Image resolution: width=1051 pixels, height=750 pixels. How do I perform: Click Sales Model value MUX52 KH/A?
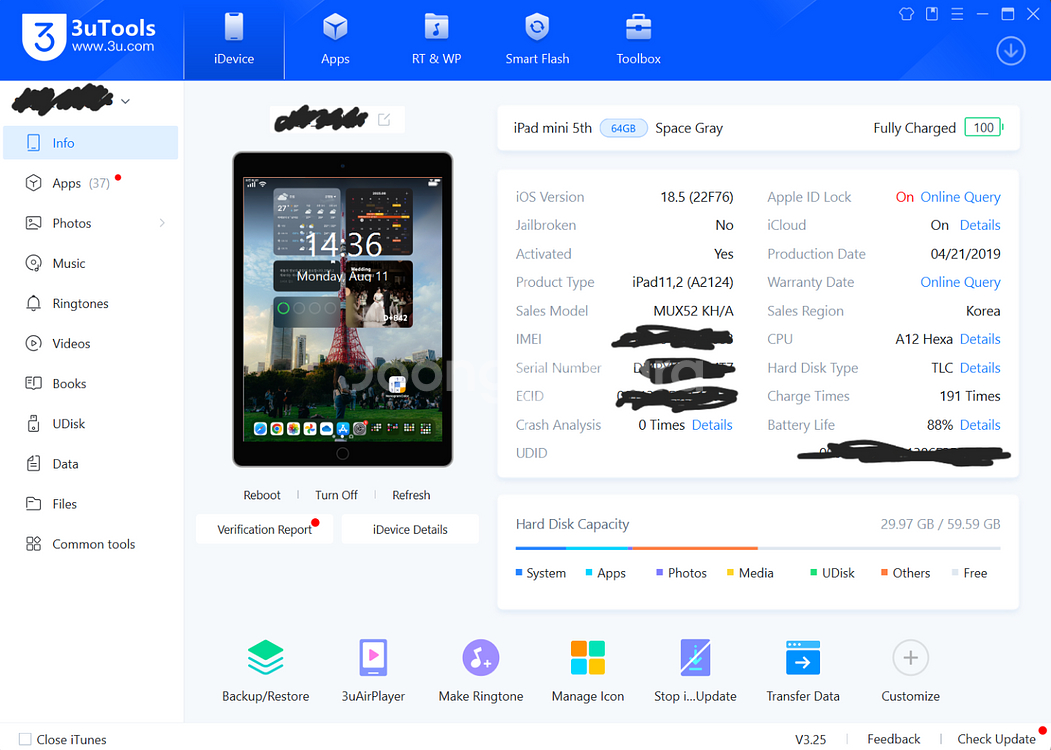pos(693,311)
